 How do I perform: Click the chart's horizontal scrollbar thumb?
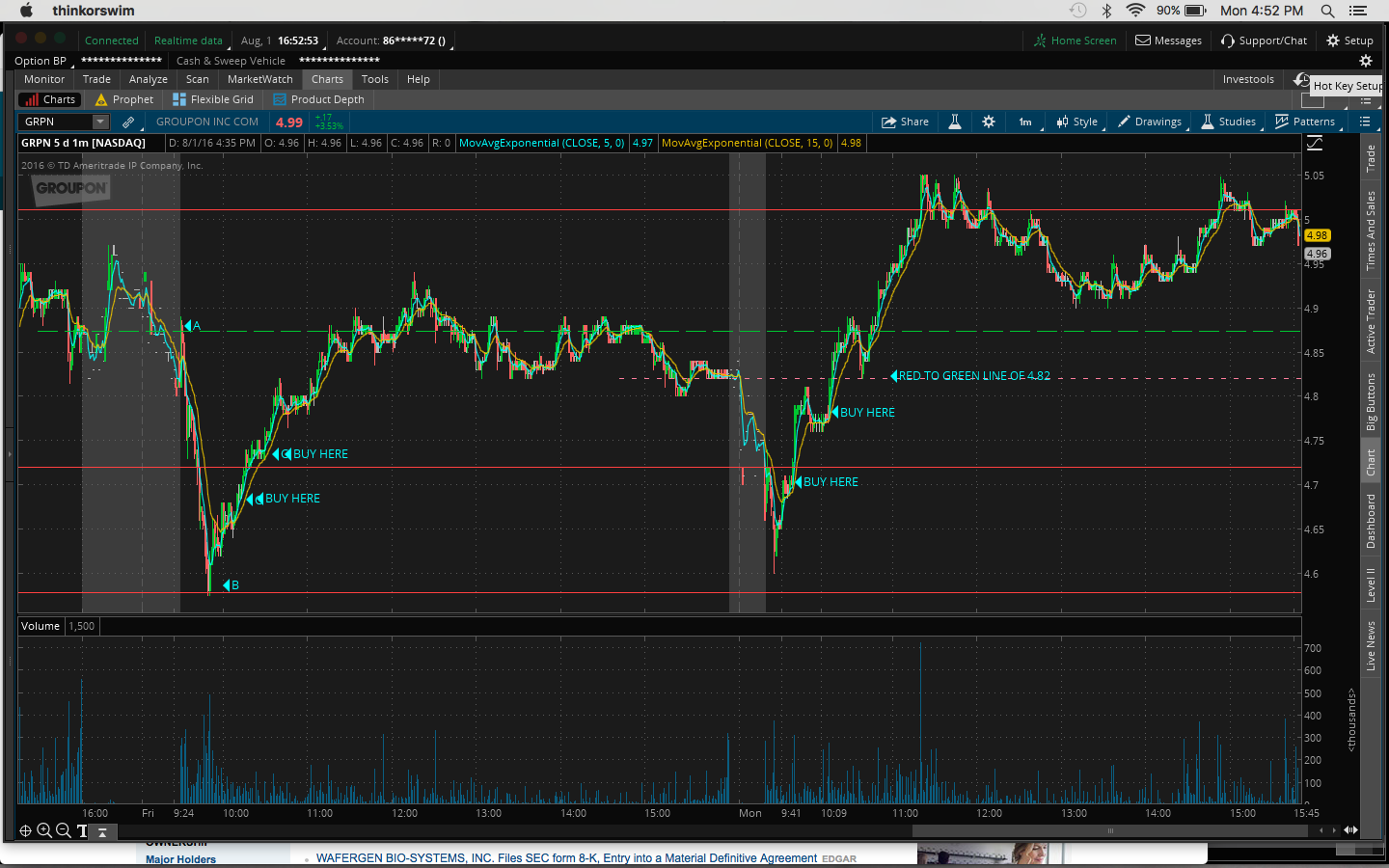pos(1110,830)
